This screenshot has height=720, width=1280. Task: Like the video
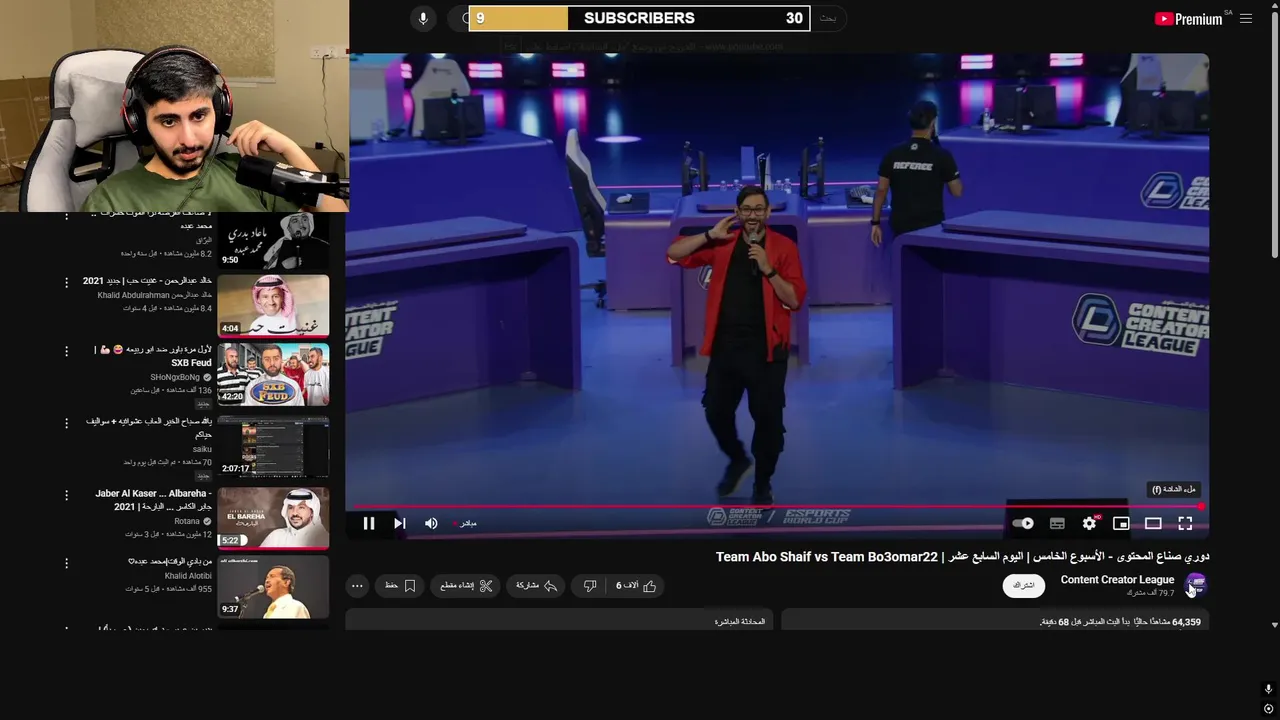(637, 586)
